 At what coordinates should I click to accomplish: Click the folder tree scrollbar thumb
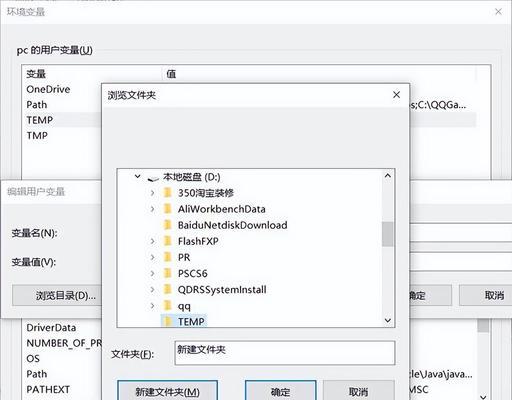click(387, 234)
